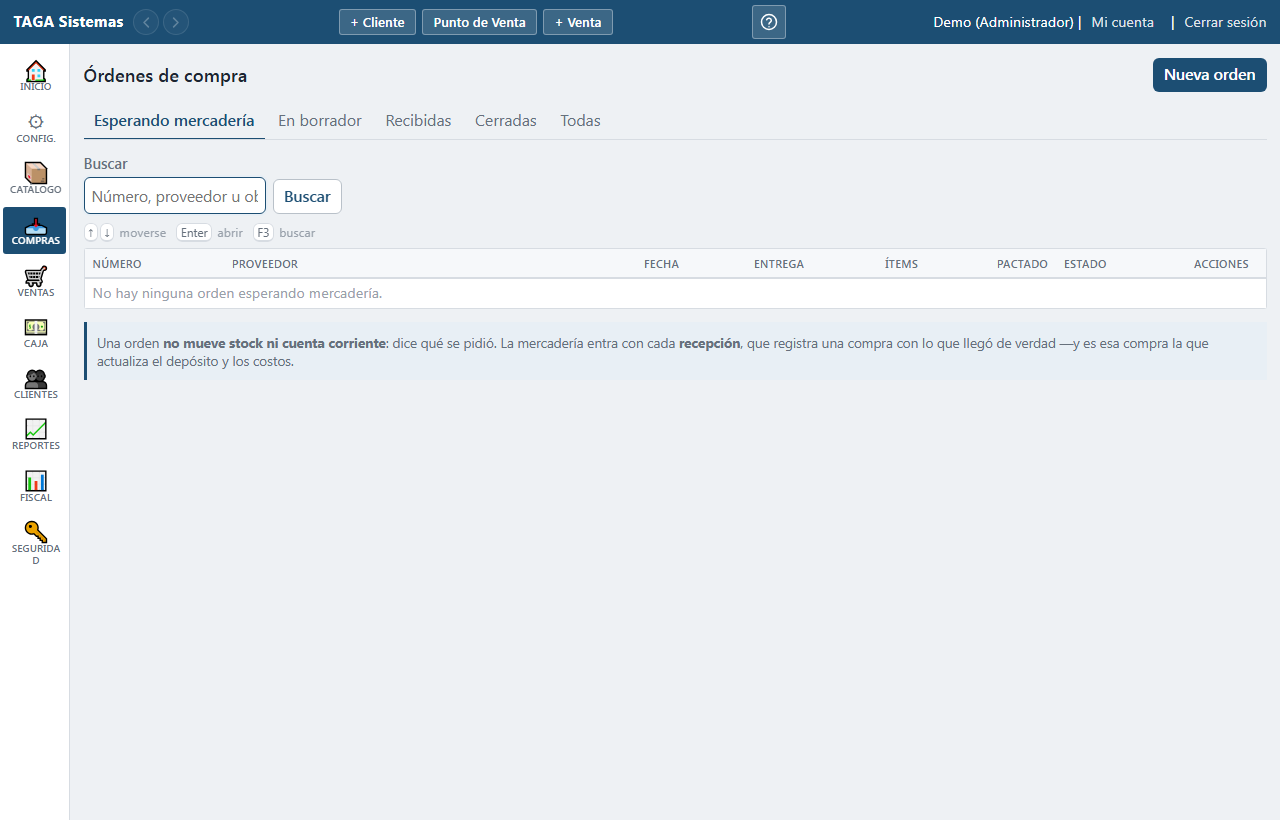Click the help question mark icon
This screenshot has width=1280, height=820.
[x=769, y=22]
